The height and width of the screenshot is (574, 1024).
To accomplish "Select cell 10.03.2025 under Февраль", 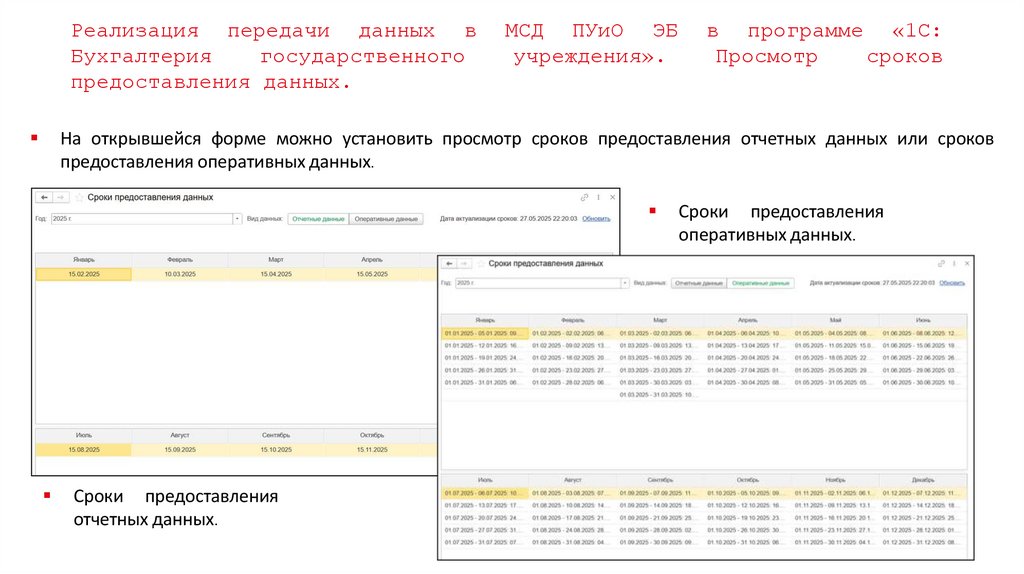I will (180, 274).
